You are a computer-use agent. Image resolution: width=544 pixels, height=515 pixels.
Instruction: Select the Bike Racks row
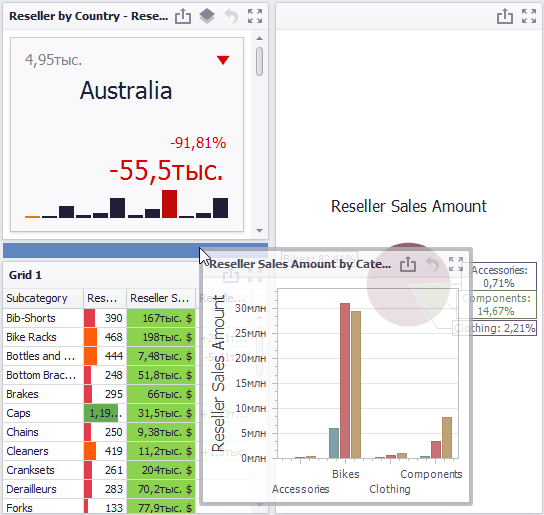click(x=99, y=337)
